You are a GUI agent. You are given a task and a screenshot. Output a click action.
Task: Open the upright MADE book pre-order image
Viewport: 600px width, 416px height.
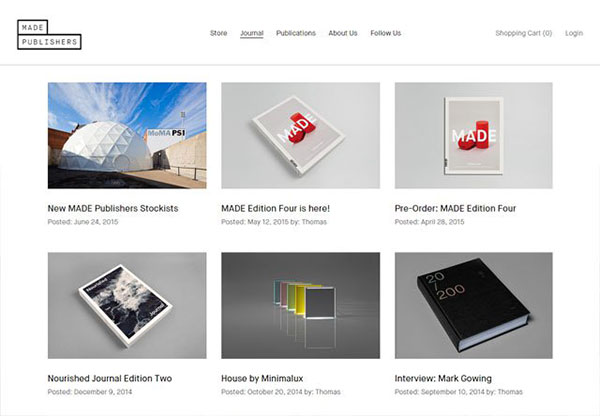click(x=474, y=135)
